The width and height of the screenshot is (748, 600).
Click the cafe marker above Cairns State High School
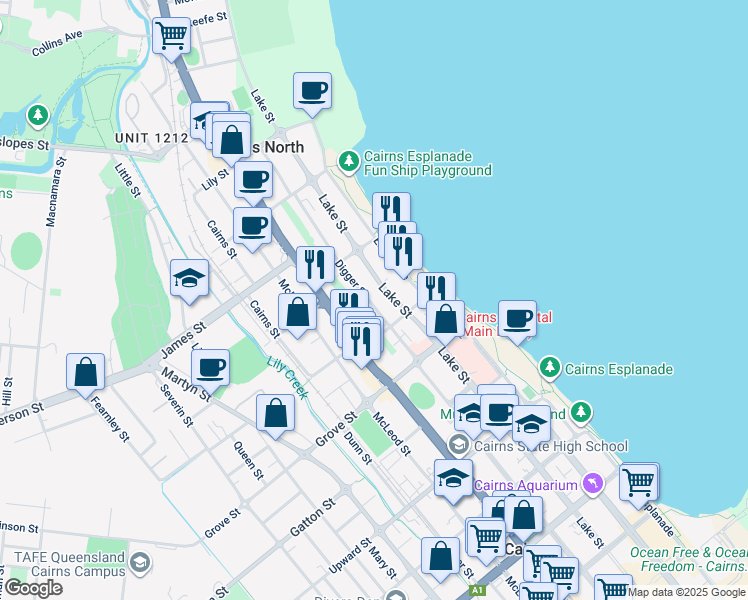[x=499, y=414]
